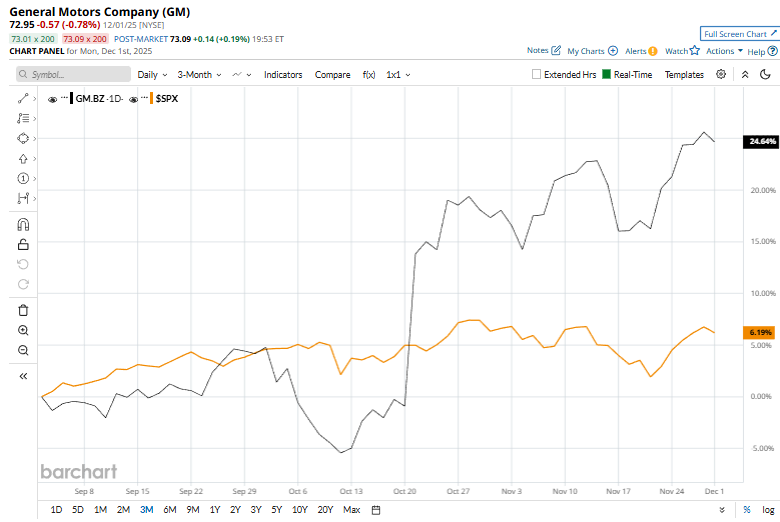
Task: Zoom in on the chart
Action: tap(23, 330)
